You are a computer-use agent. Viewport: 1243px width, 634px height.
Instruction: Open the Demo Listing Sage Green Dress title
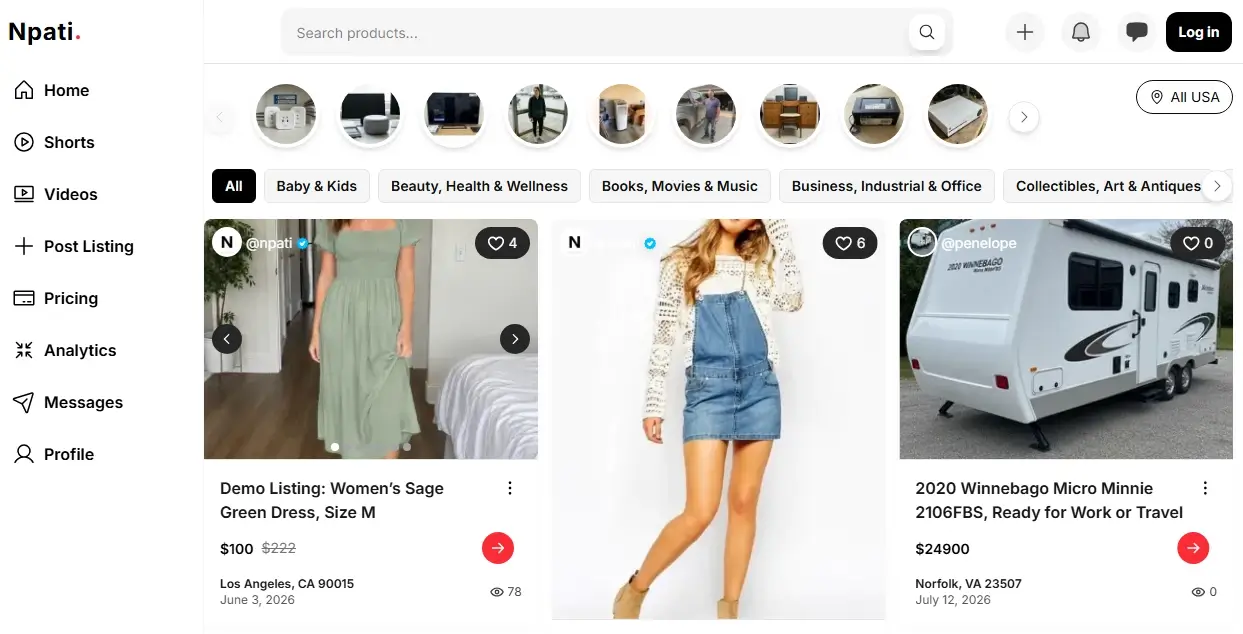click(332, 500)
